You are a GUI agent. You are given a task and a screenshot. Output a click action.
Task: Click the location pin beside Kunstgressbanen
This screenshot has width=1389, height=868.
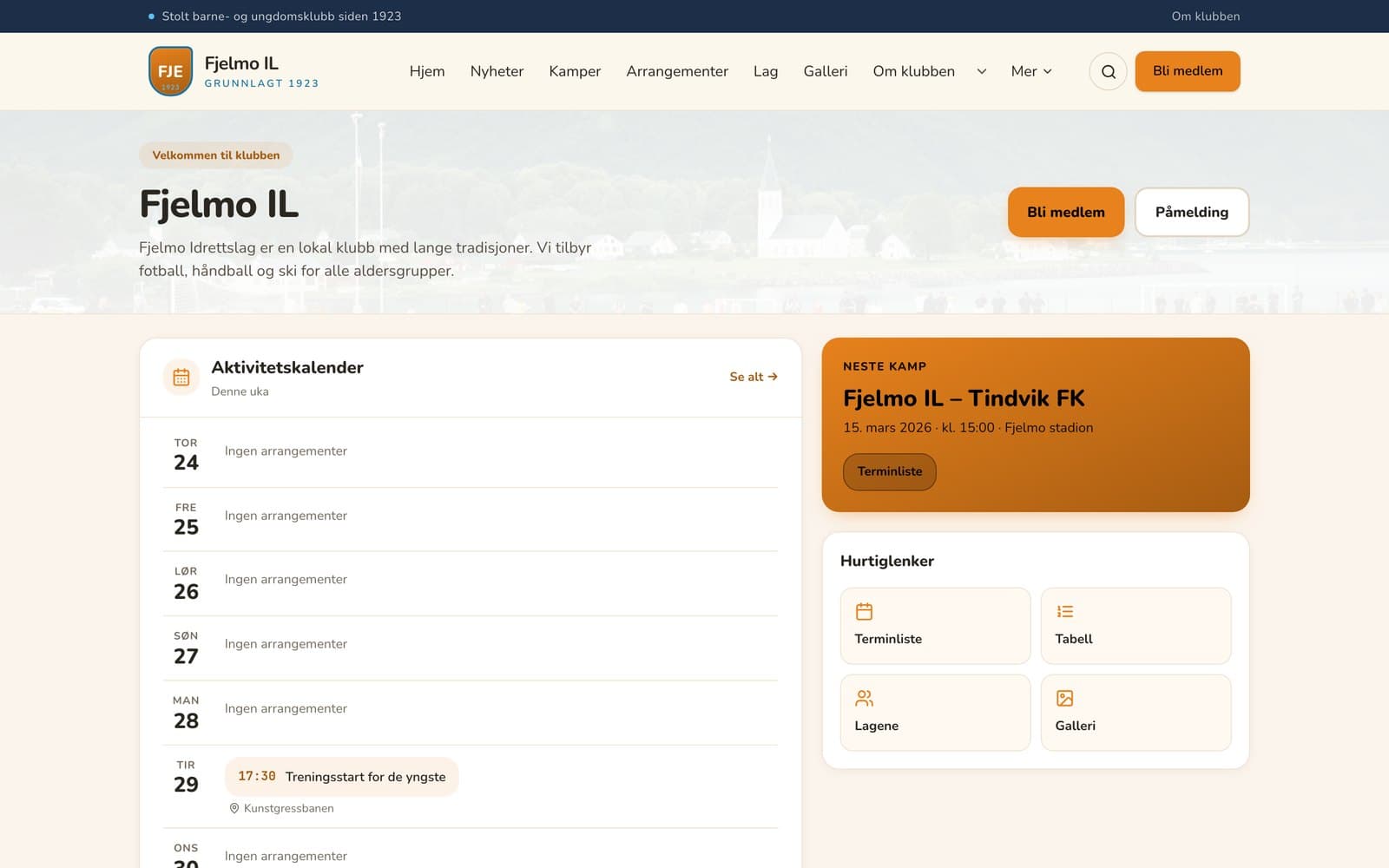coord(234,808)
